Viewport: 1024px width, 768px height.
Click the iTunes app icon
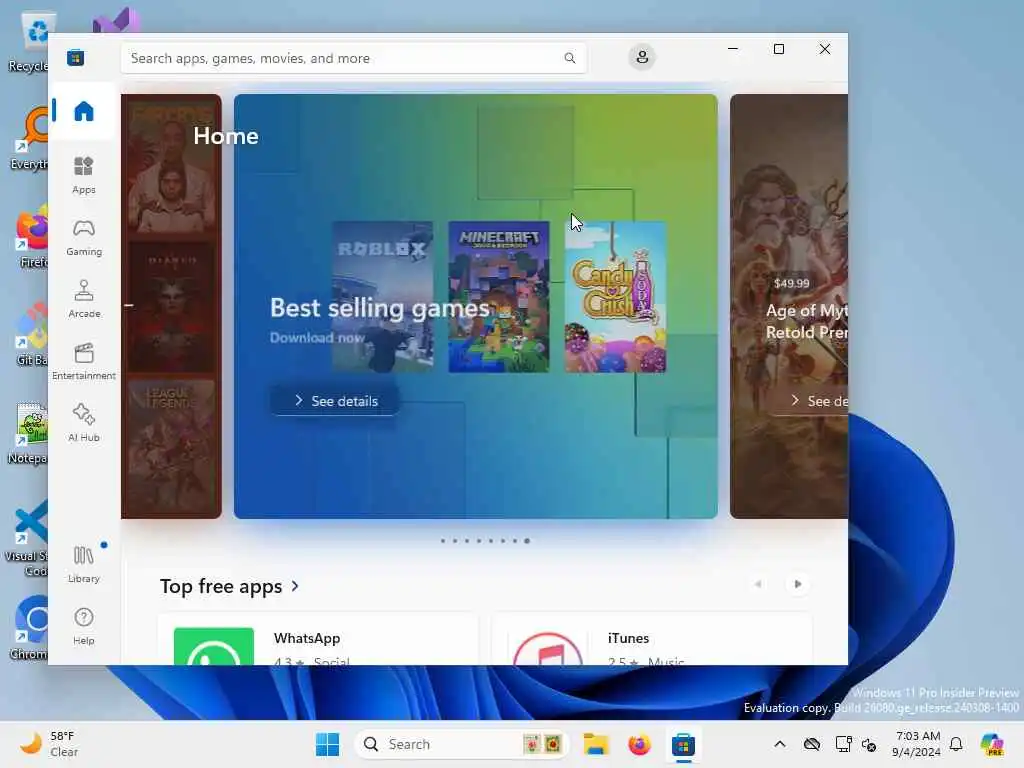tap(547, 648)
